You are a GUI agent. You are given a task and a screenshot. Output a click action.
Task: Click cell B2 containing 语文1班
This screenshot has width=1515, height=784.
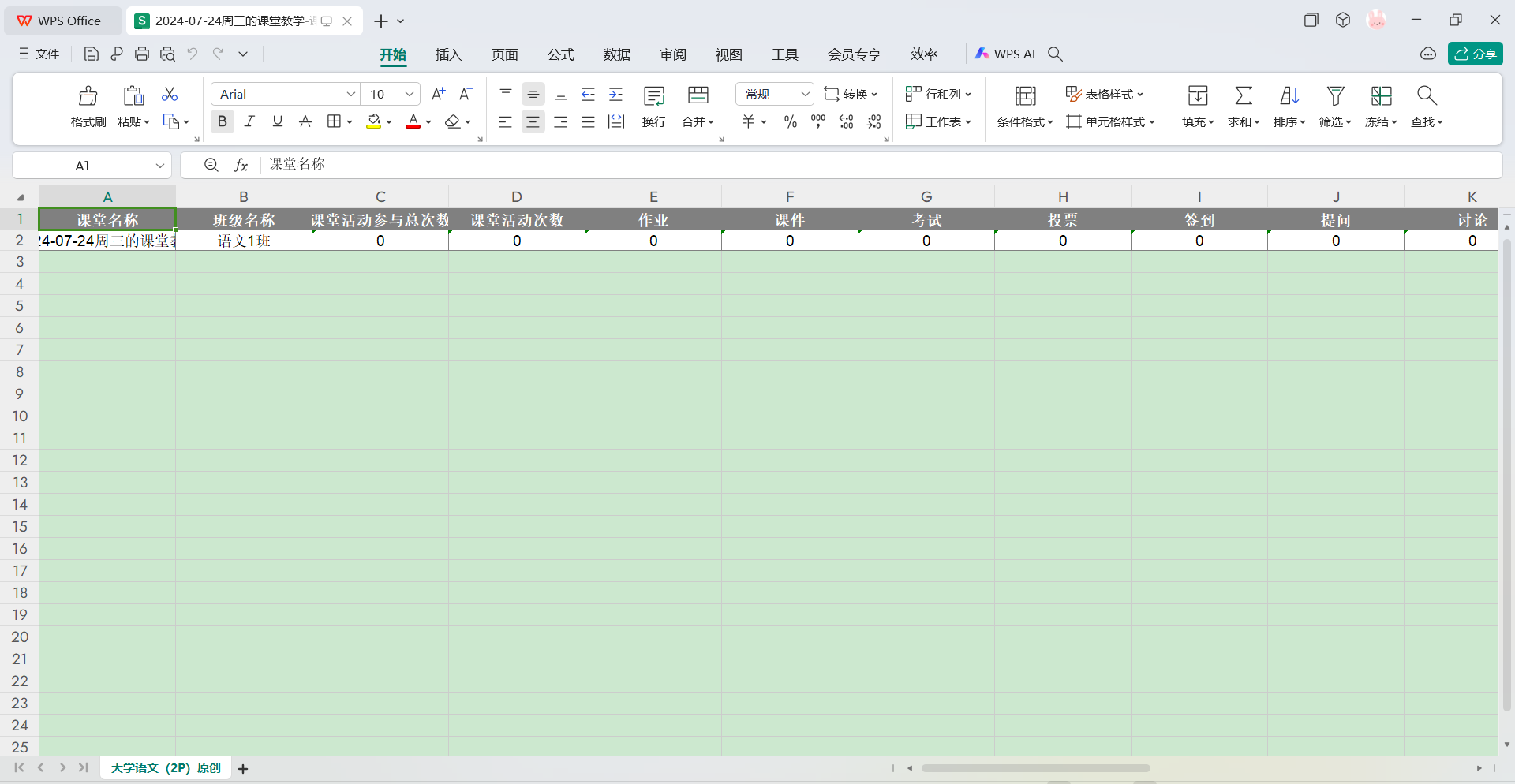pyautogui.click(x=244, y=241)
